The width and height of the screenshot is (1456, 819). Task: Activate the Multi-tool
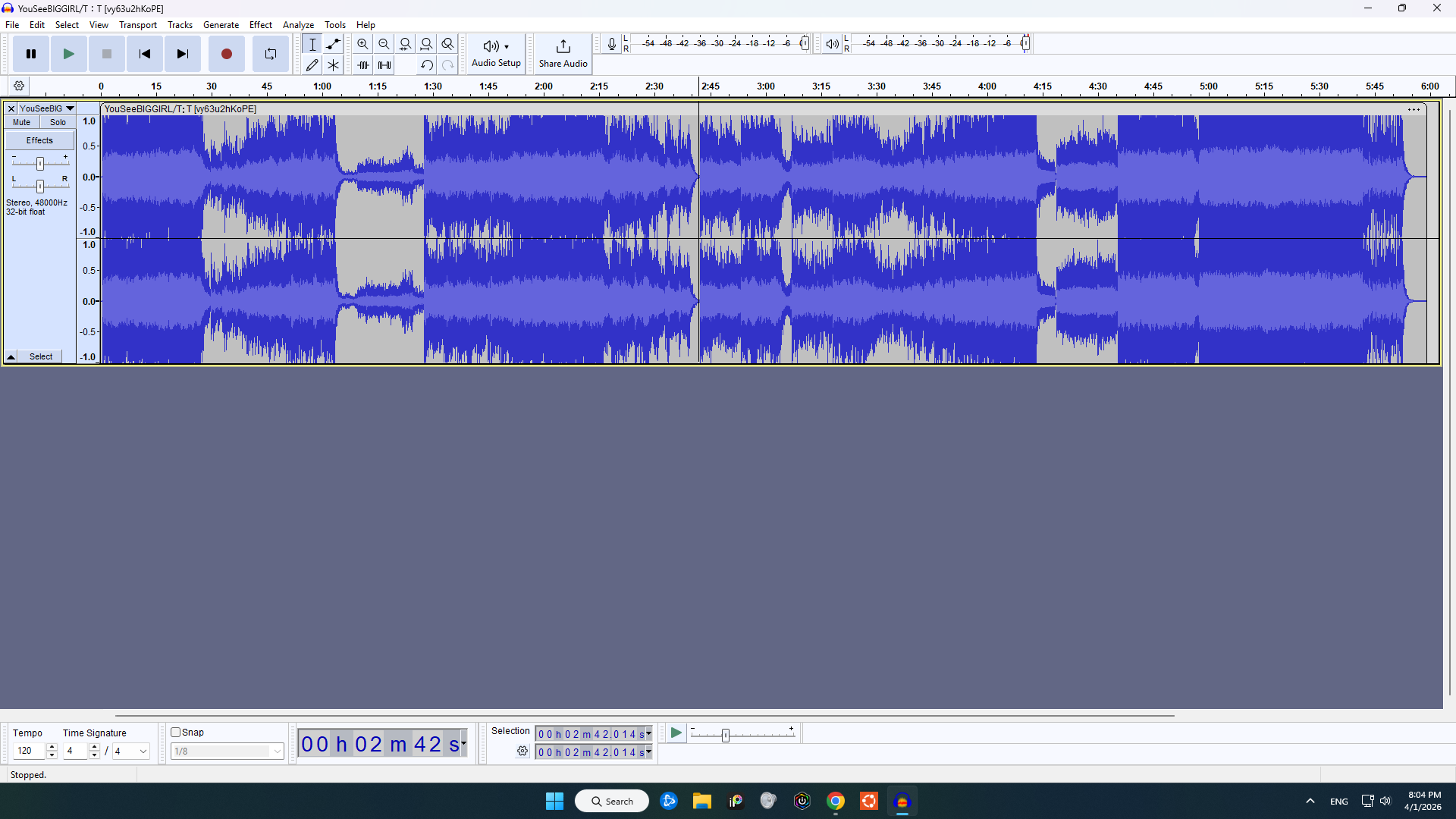tap(333, 64)
